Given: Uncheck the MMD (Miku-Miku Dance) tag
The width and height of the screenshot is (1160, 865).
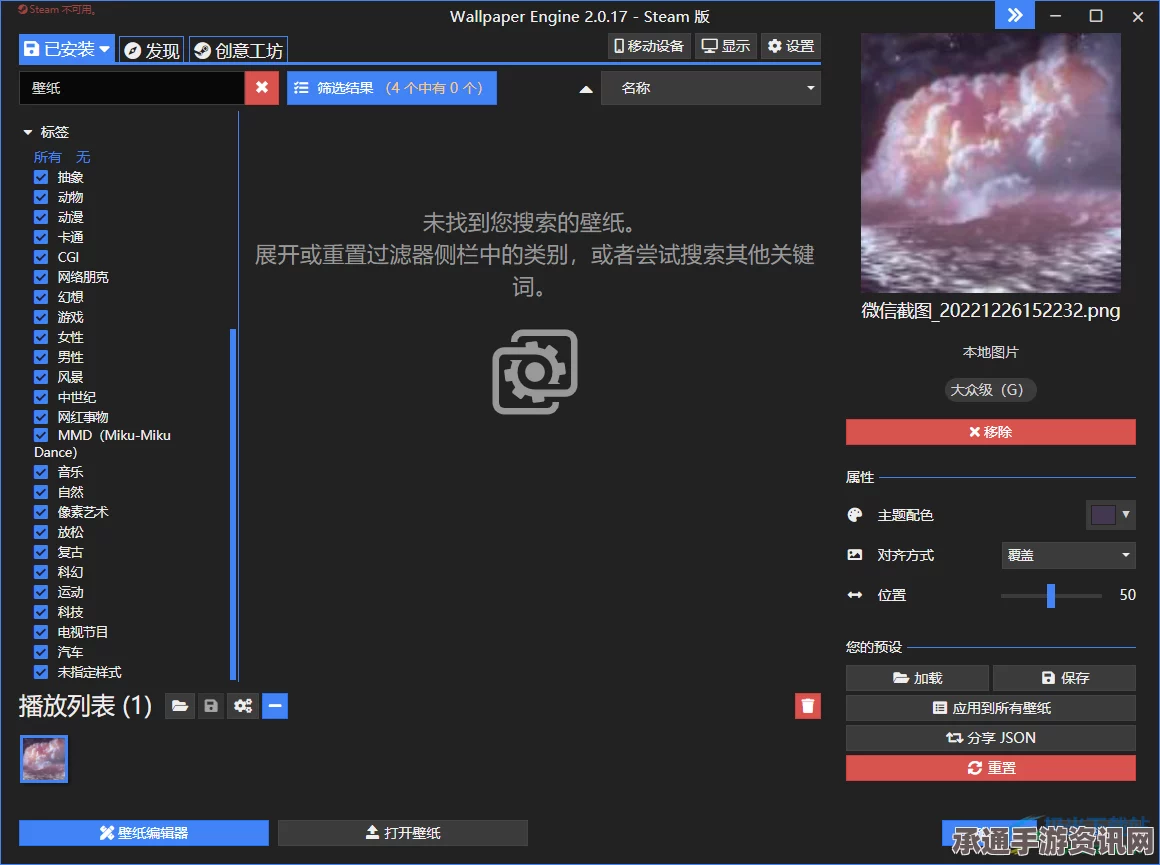Looking at the screenshot, I should pyautogui.click(x=41, y=435).
